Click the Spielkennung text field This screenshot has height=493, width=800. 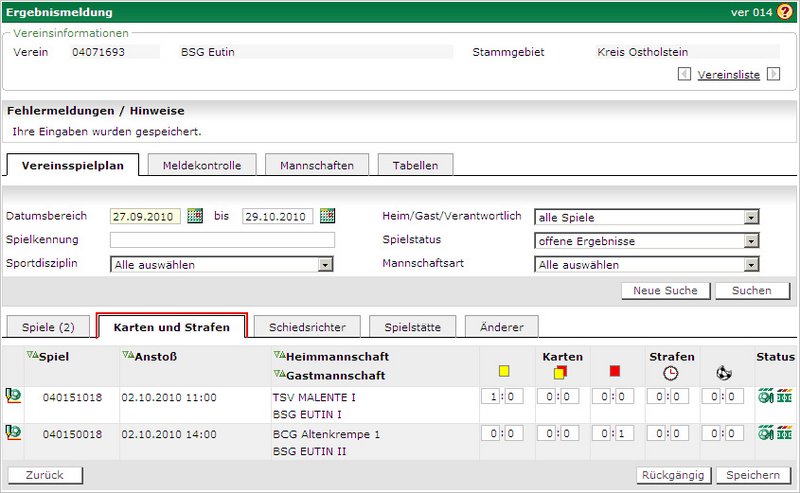[222, 240]
